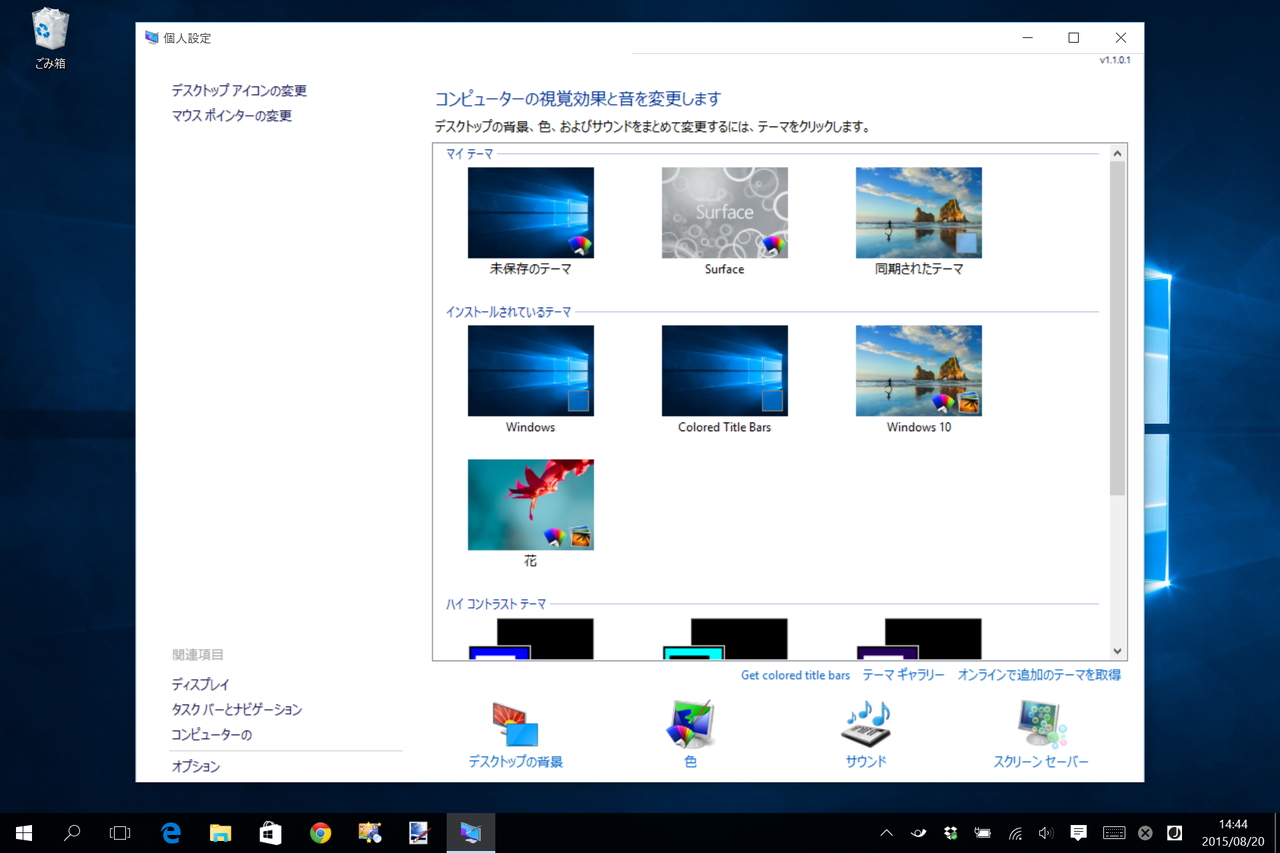Open the Action Center notification icon

click(1078, 833)
